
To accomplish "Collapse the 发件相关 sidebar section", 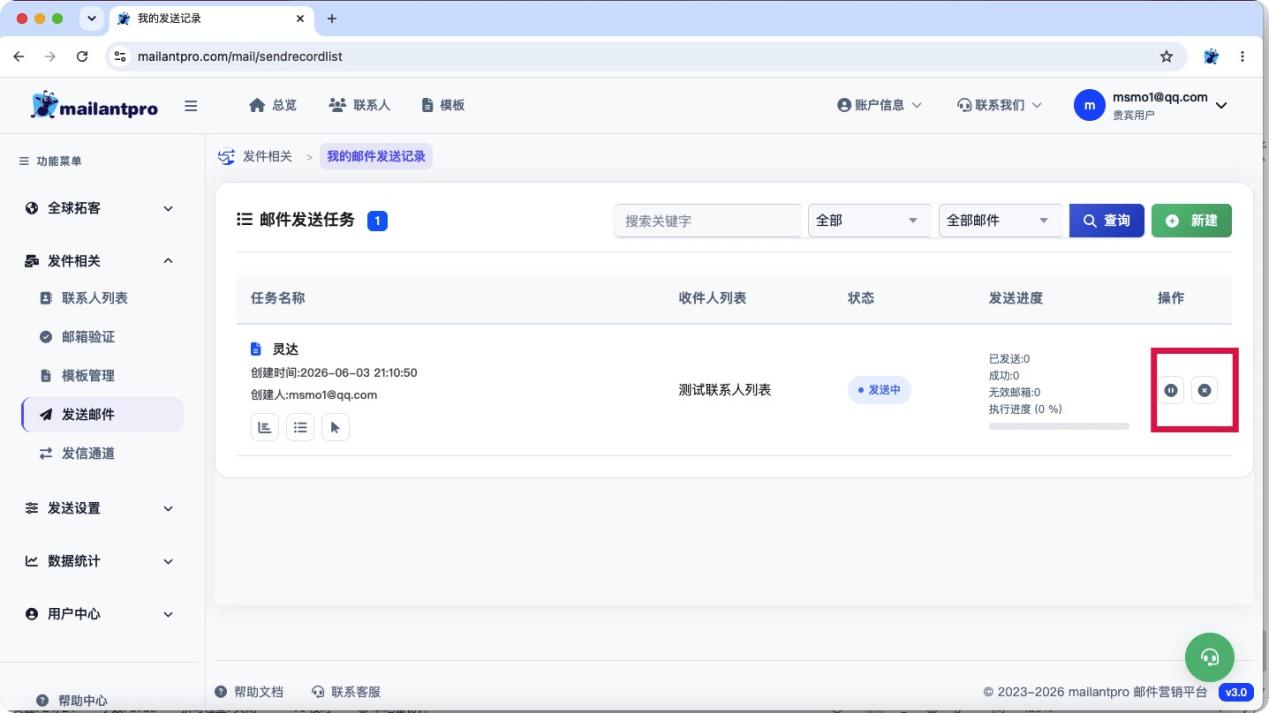I will coord(101,261).
